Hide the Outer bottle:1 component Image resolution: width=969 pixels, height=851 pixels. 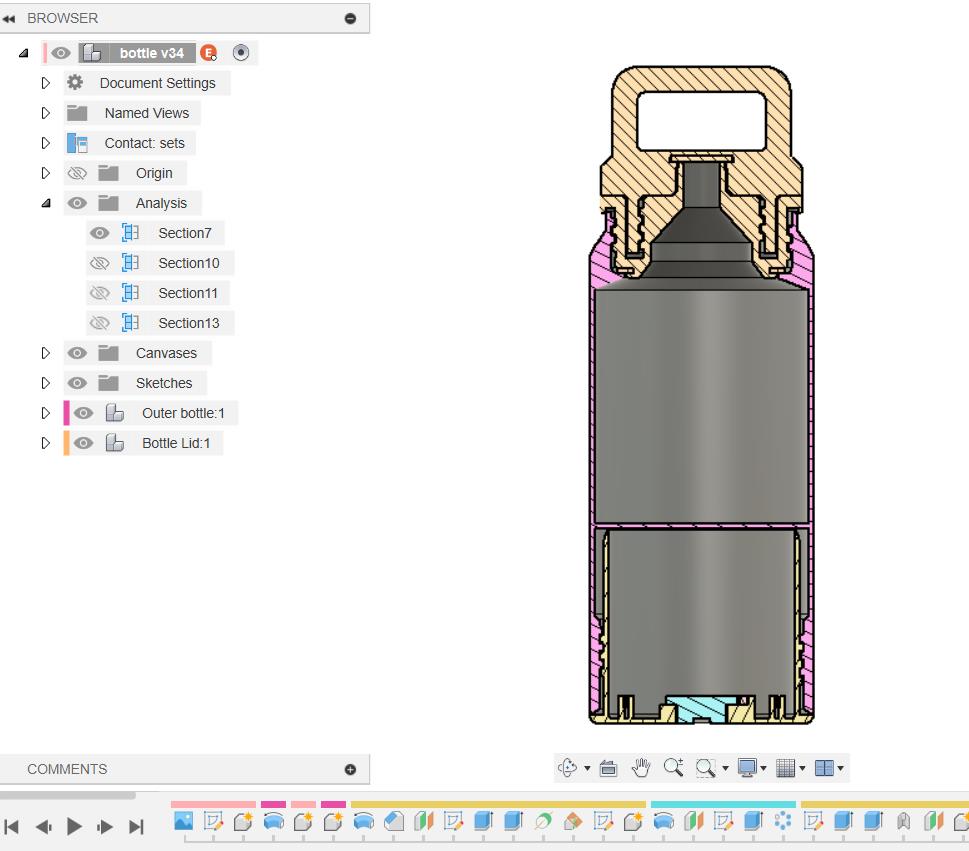tap(83, 412)
